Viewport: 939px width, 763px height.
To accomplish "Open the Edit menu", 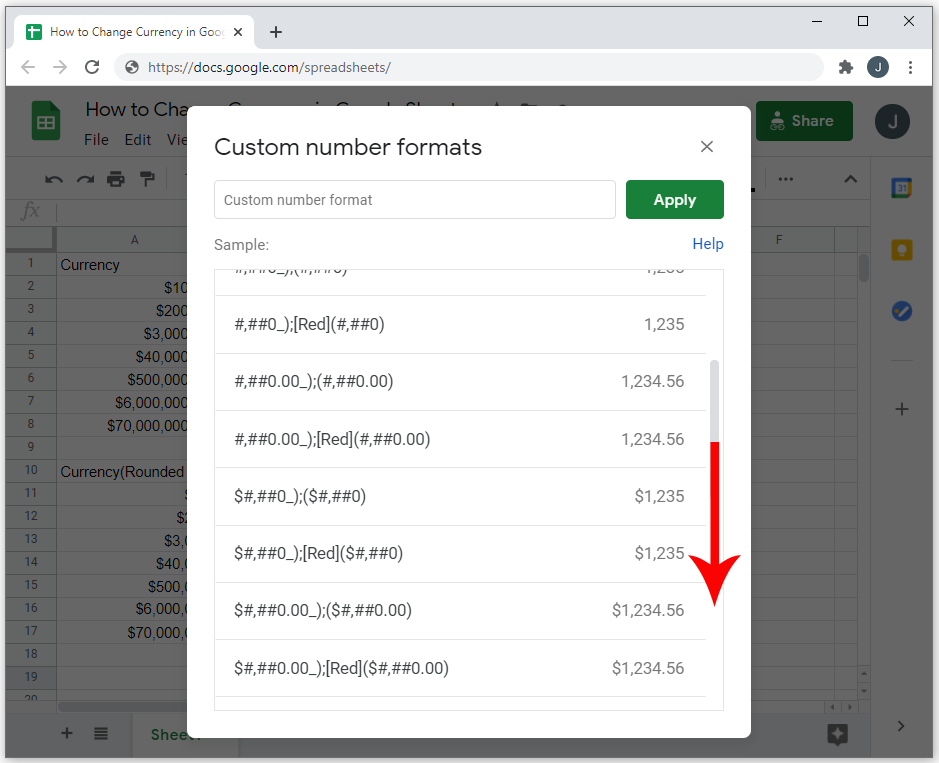I will coord(138,140).
